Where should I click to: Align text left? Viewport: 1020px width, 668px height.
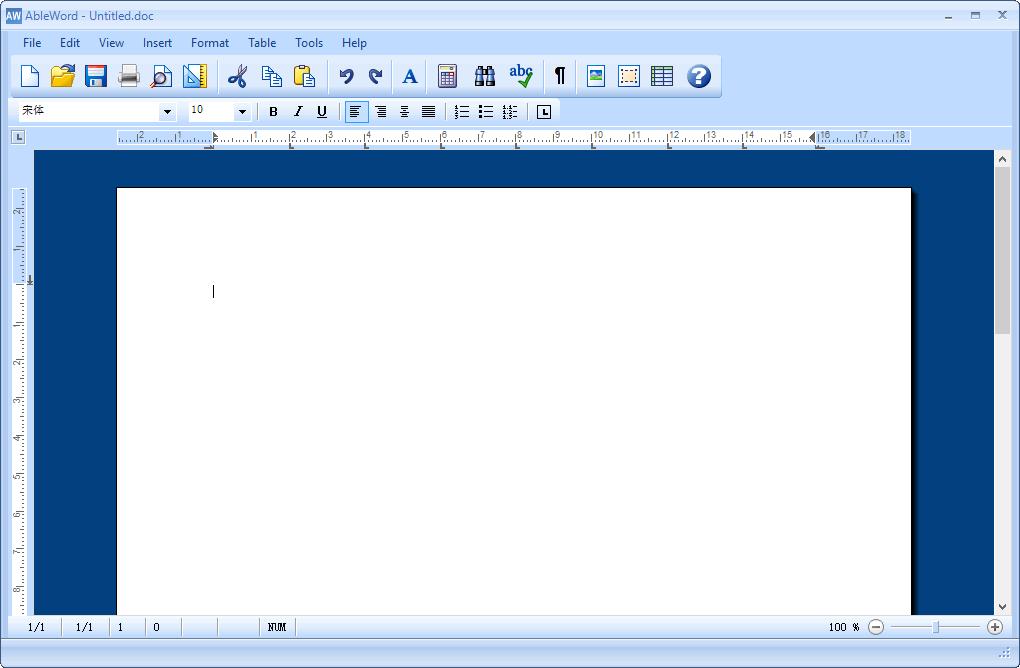pyautogui.click(x=355, y=112)
